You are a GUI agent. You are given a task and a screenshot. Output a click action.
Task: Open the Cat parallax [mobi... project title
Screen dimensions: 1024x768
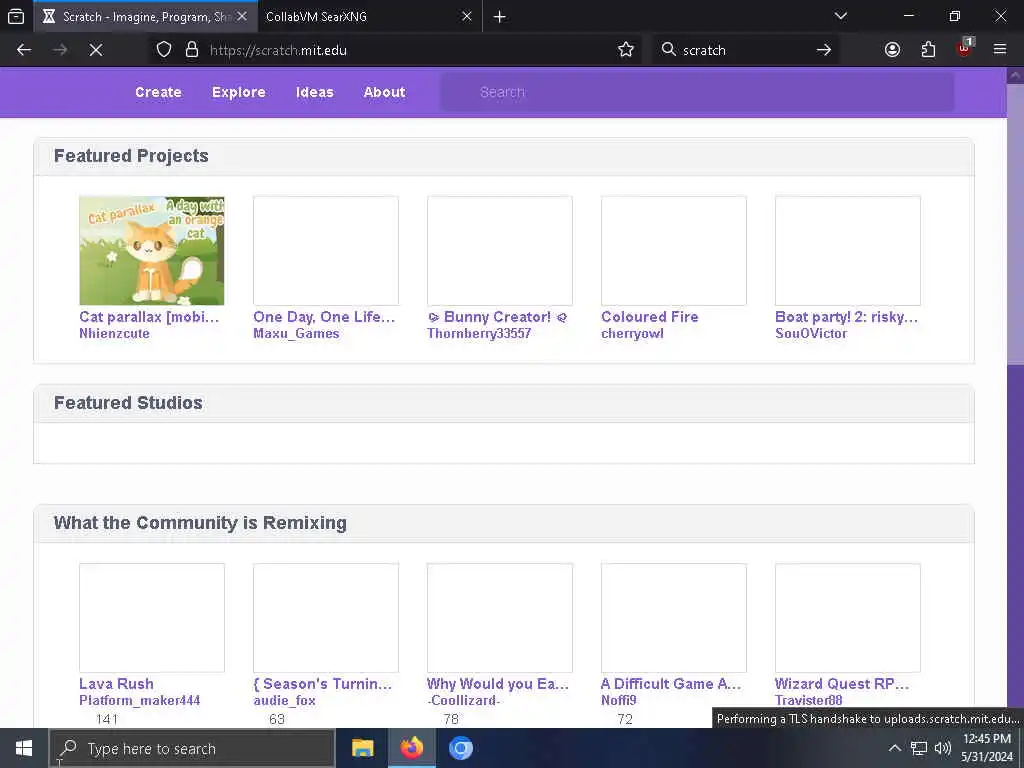(149, 317)
